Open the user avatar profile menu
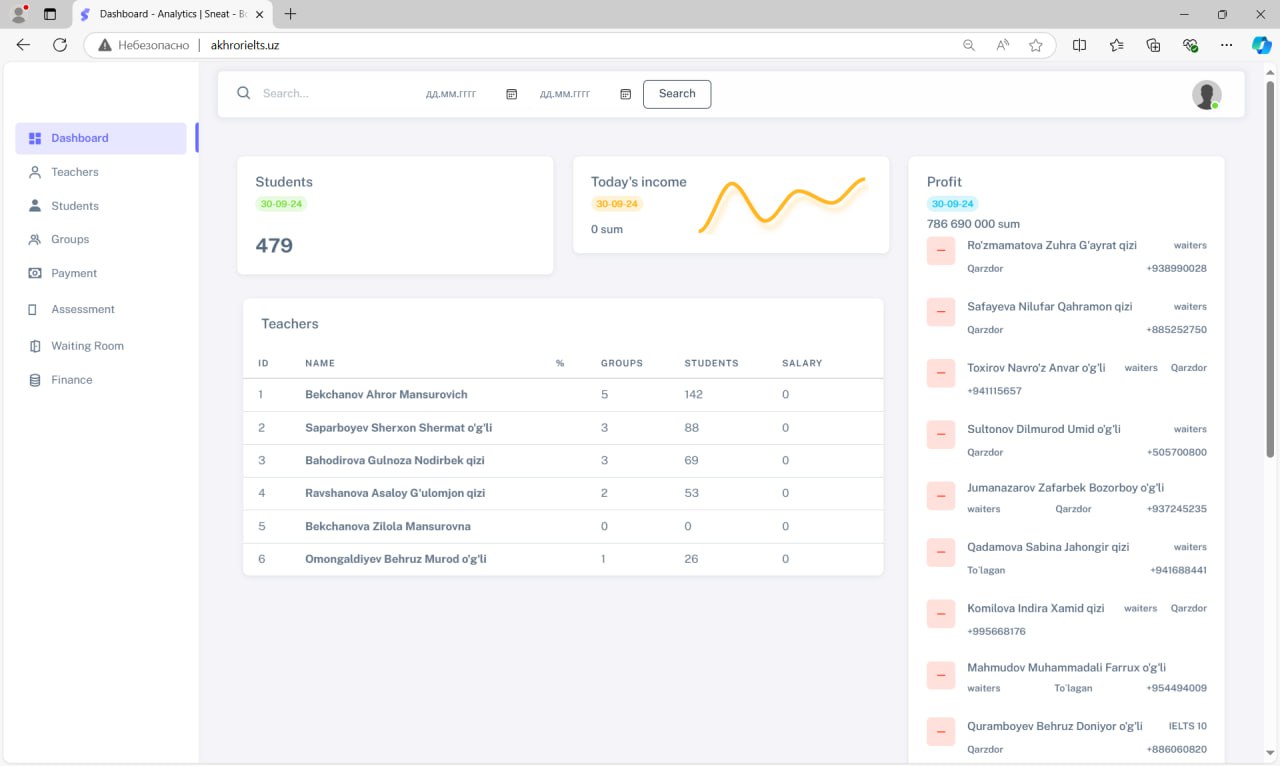The height and width of the screenshot is (766, 1280). coord(1206,95)
